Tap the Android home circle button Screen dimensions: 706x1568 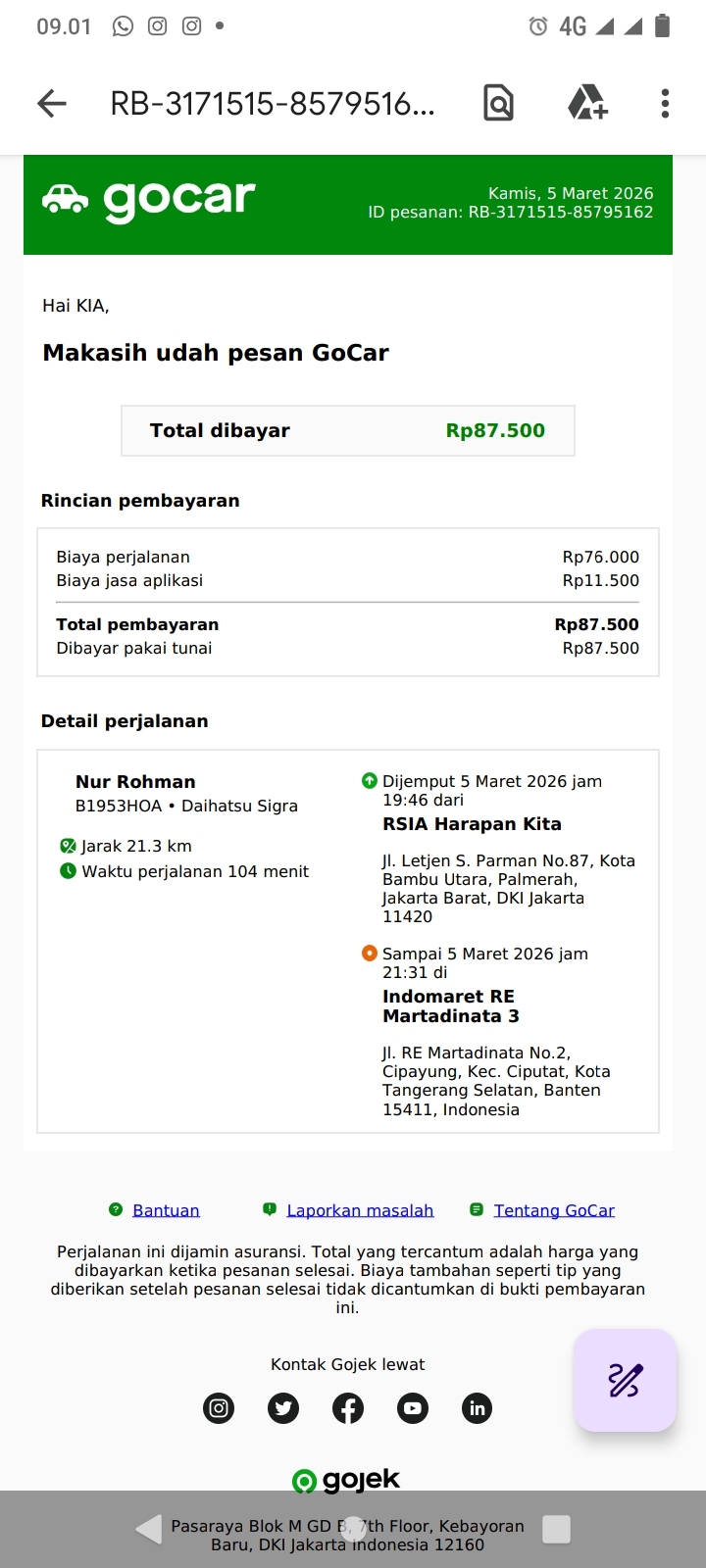(x=353, y=1529)
